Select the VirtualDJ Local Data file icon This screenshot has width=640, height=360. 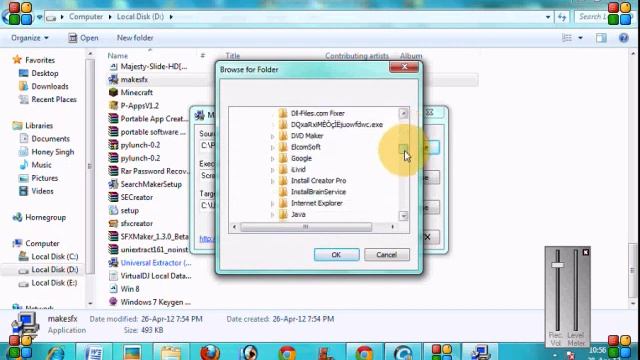pos(113,276)
